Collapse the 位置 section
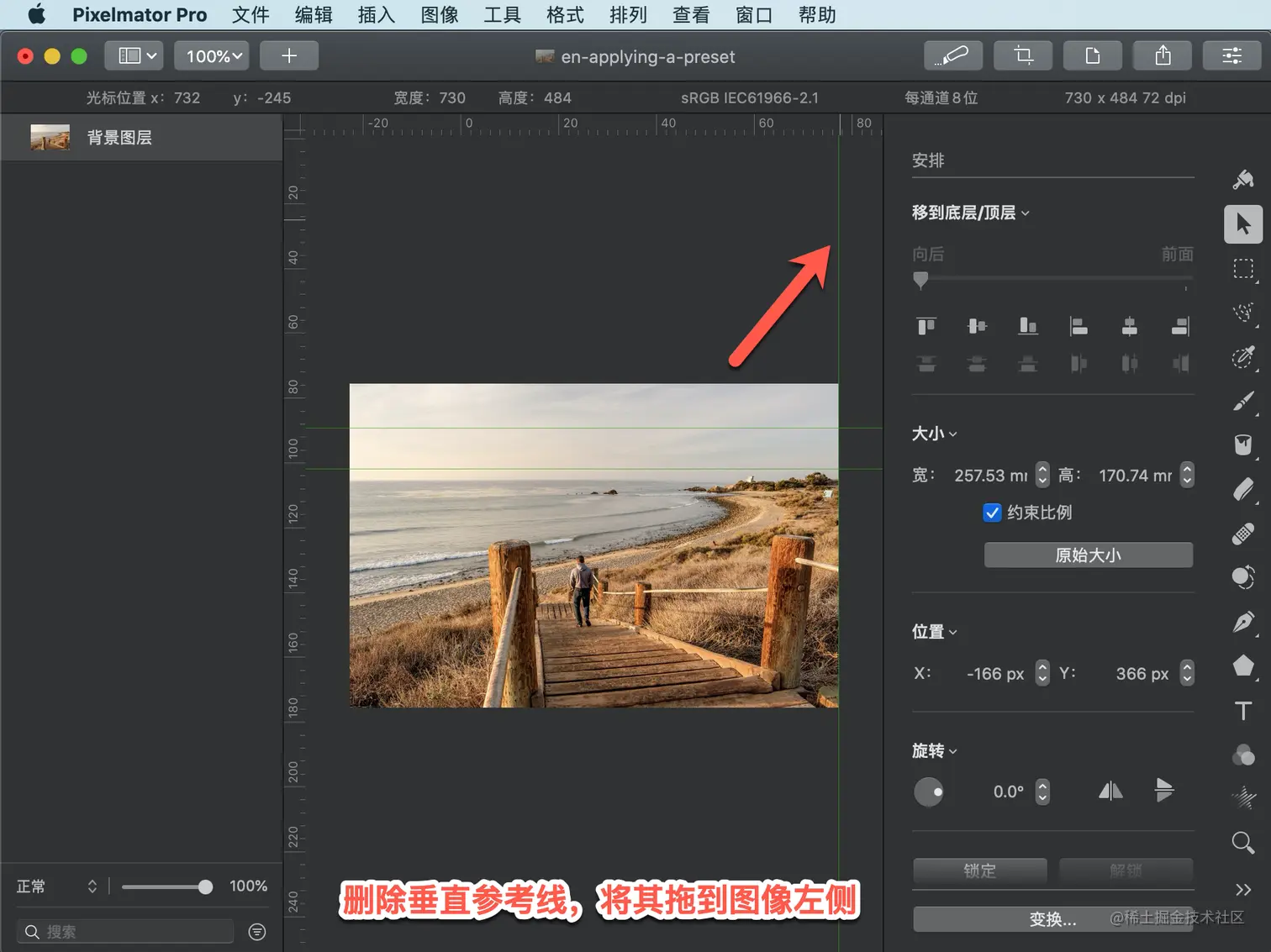1271x952 pixels. pyautogui.click(x=934, y=632)
